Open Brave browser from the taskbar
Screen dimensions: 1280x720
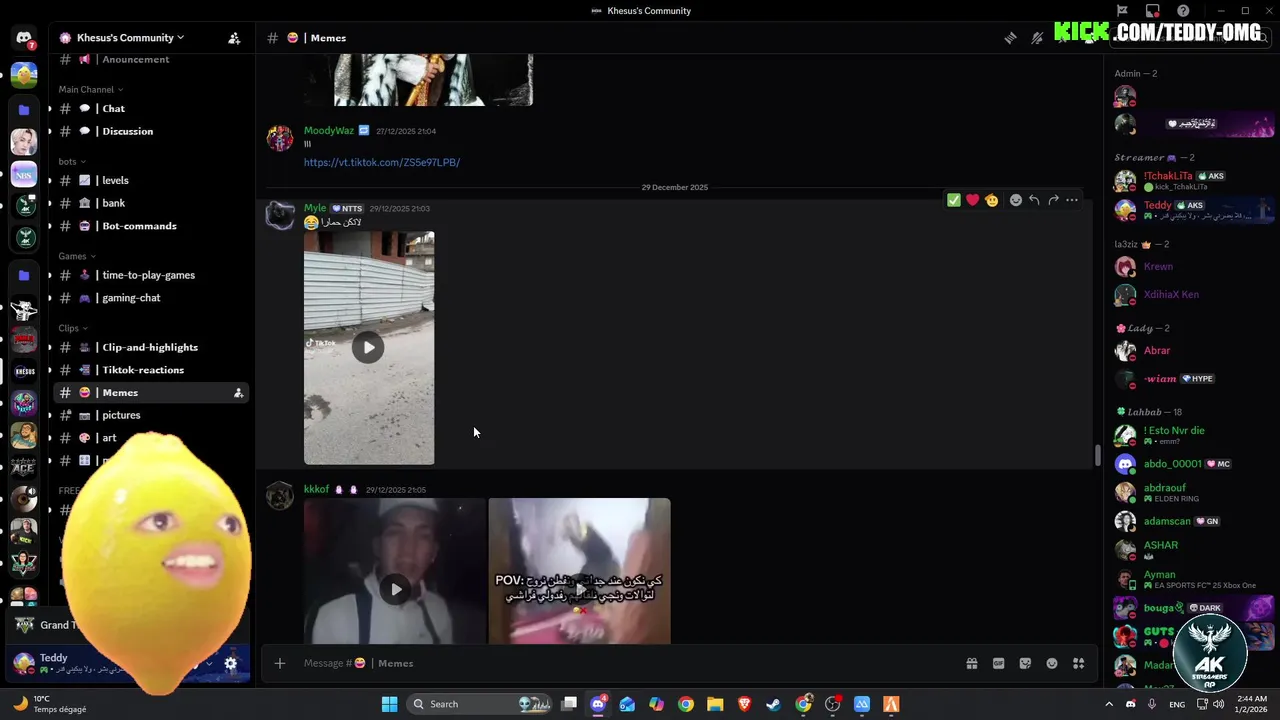(x=744, y=704)
